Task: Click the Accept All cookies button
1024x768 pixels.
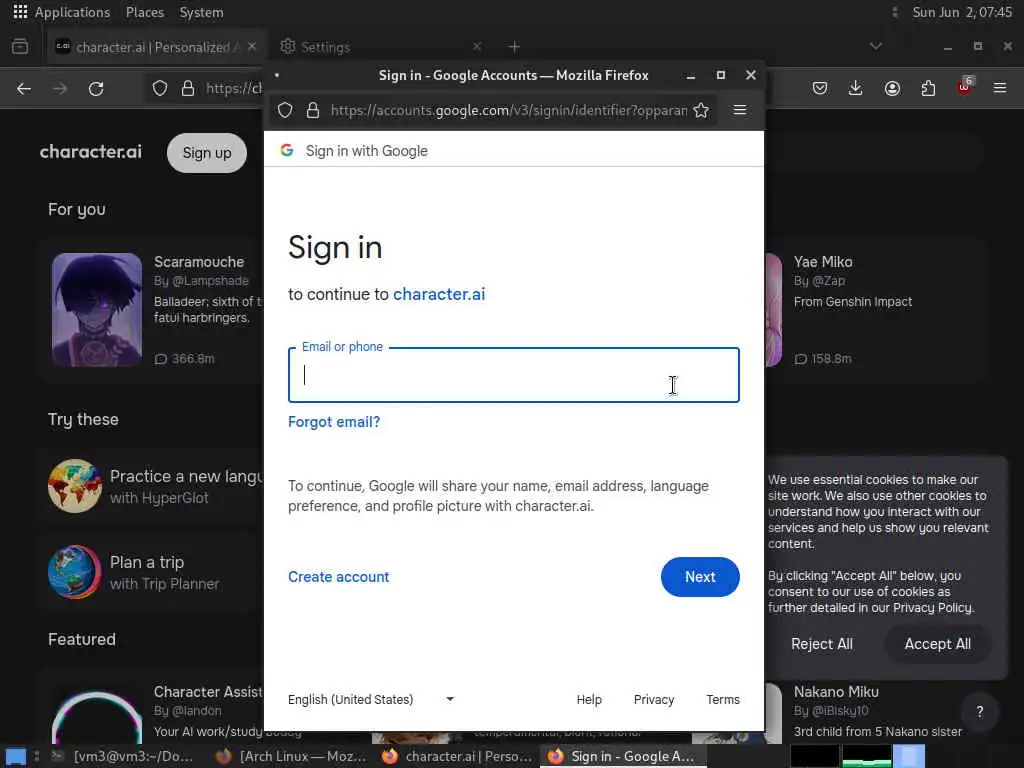Action: click(937, 644)
